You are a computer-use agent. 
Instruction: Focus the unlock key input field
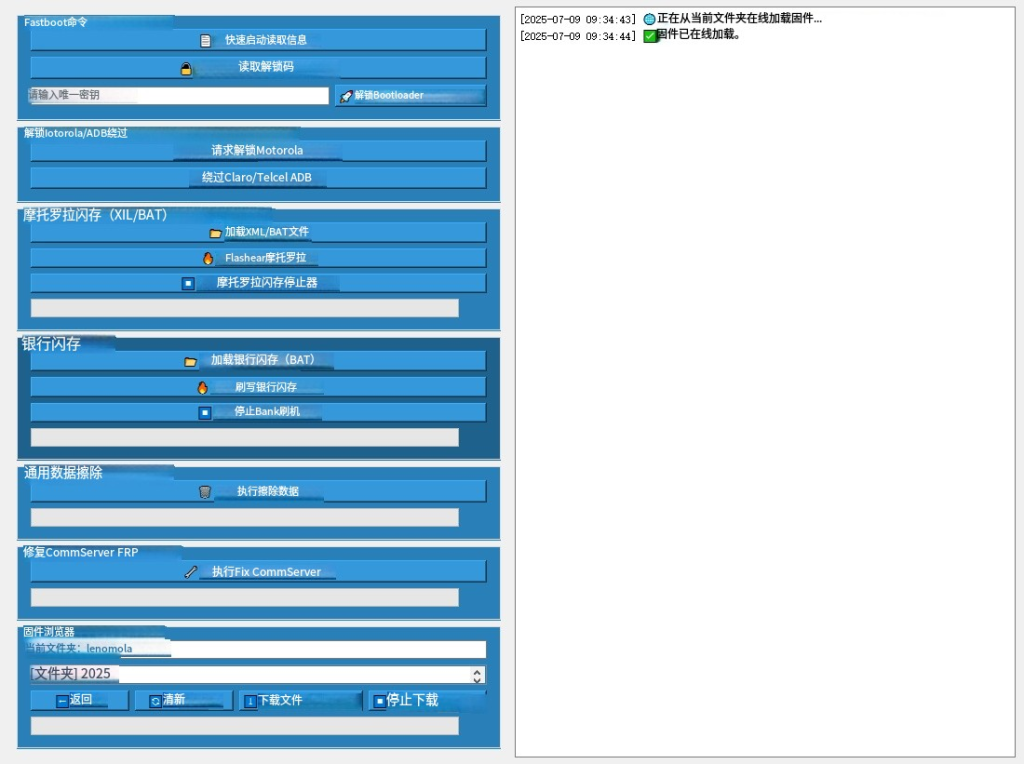[x=179, y=96]
